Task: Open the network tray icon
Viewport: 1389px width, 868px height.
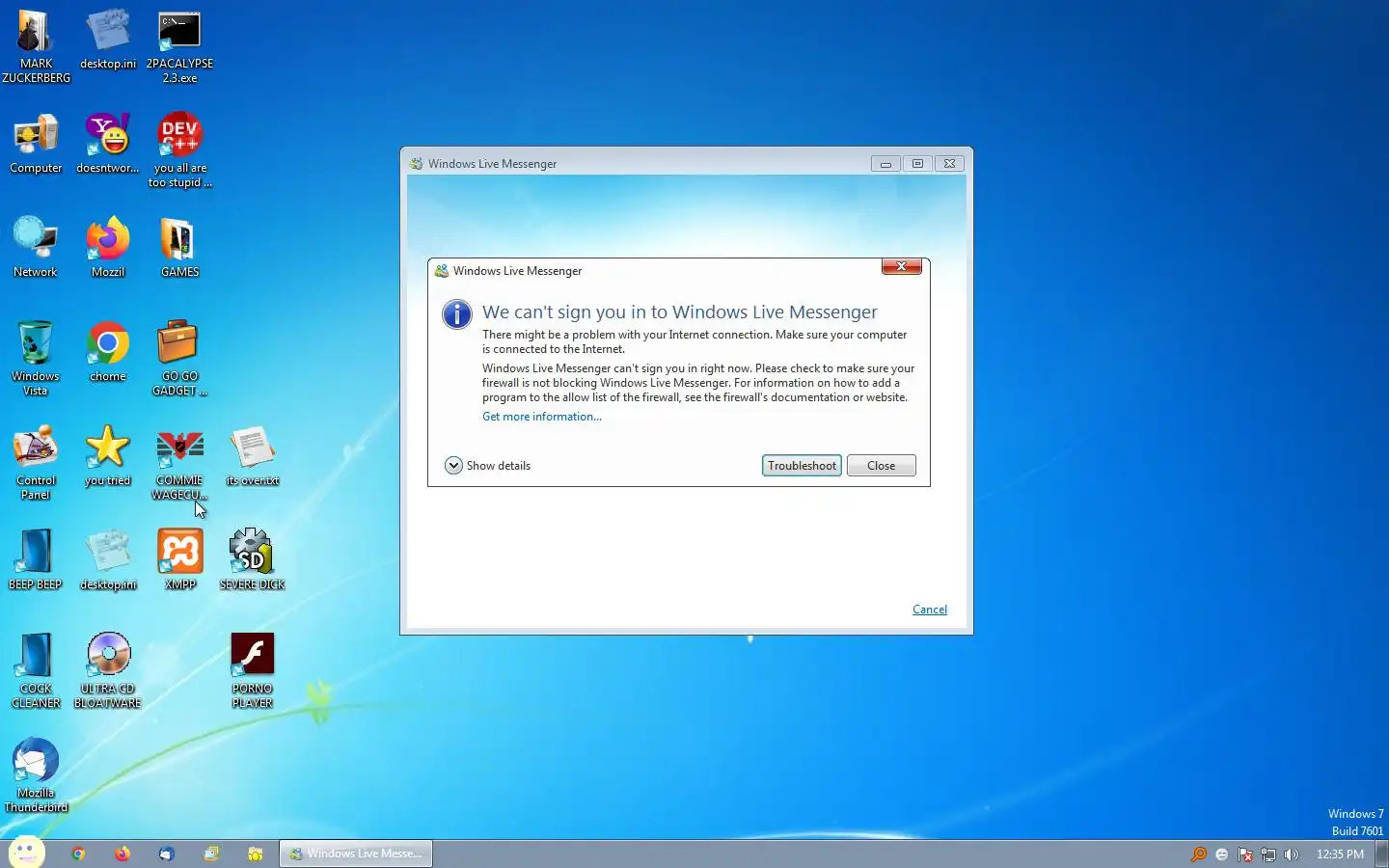Action: coord(1268,854)
